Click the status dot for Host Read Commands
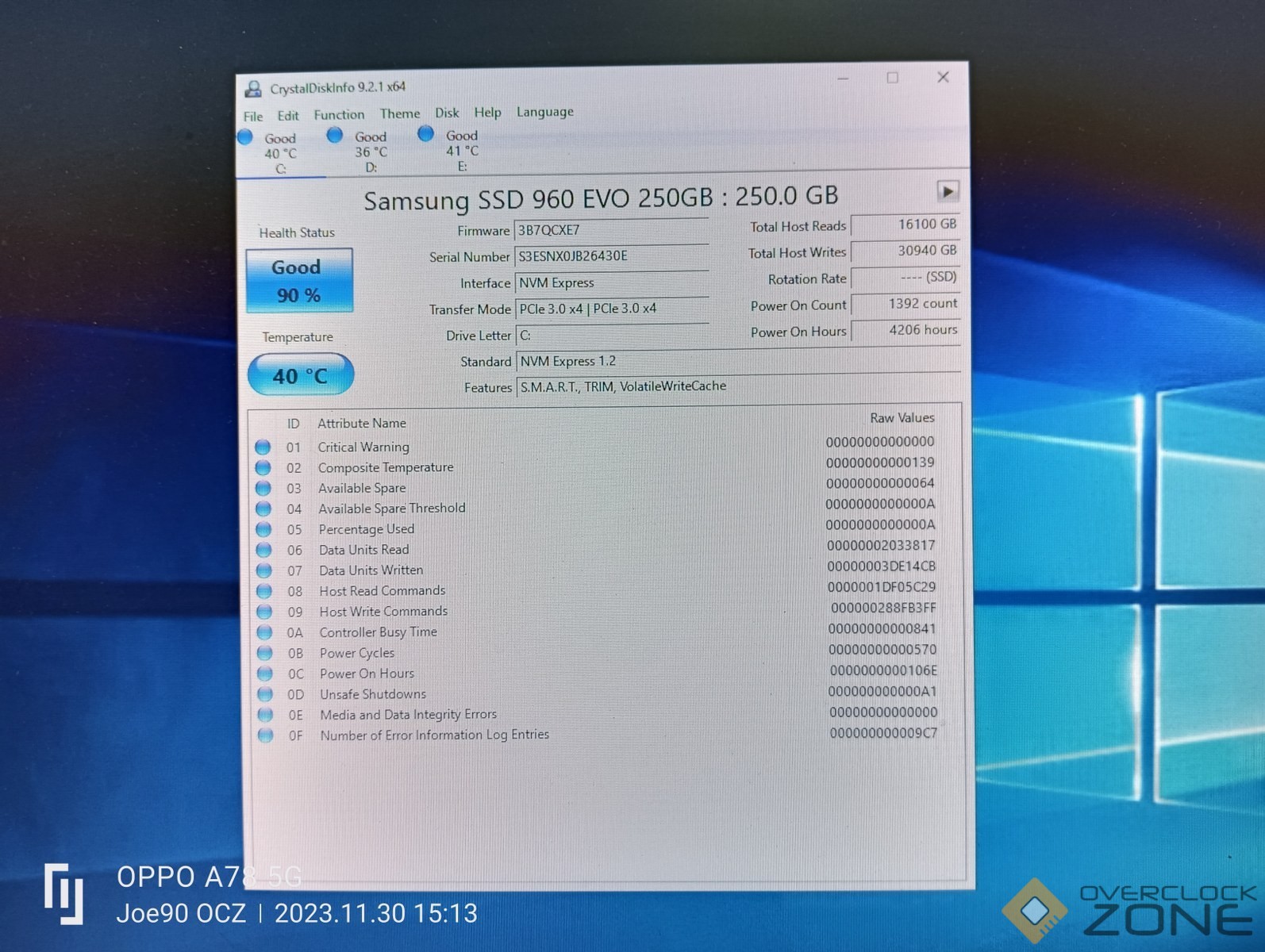This screenshot has height=952, width=1265. (x=264, y=591)
